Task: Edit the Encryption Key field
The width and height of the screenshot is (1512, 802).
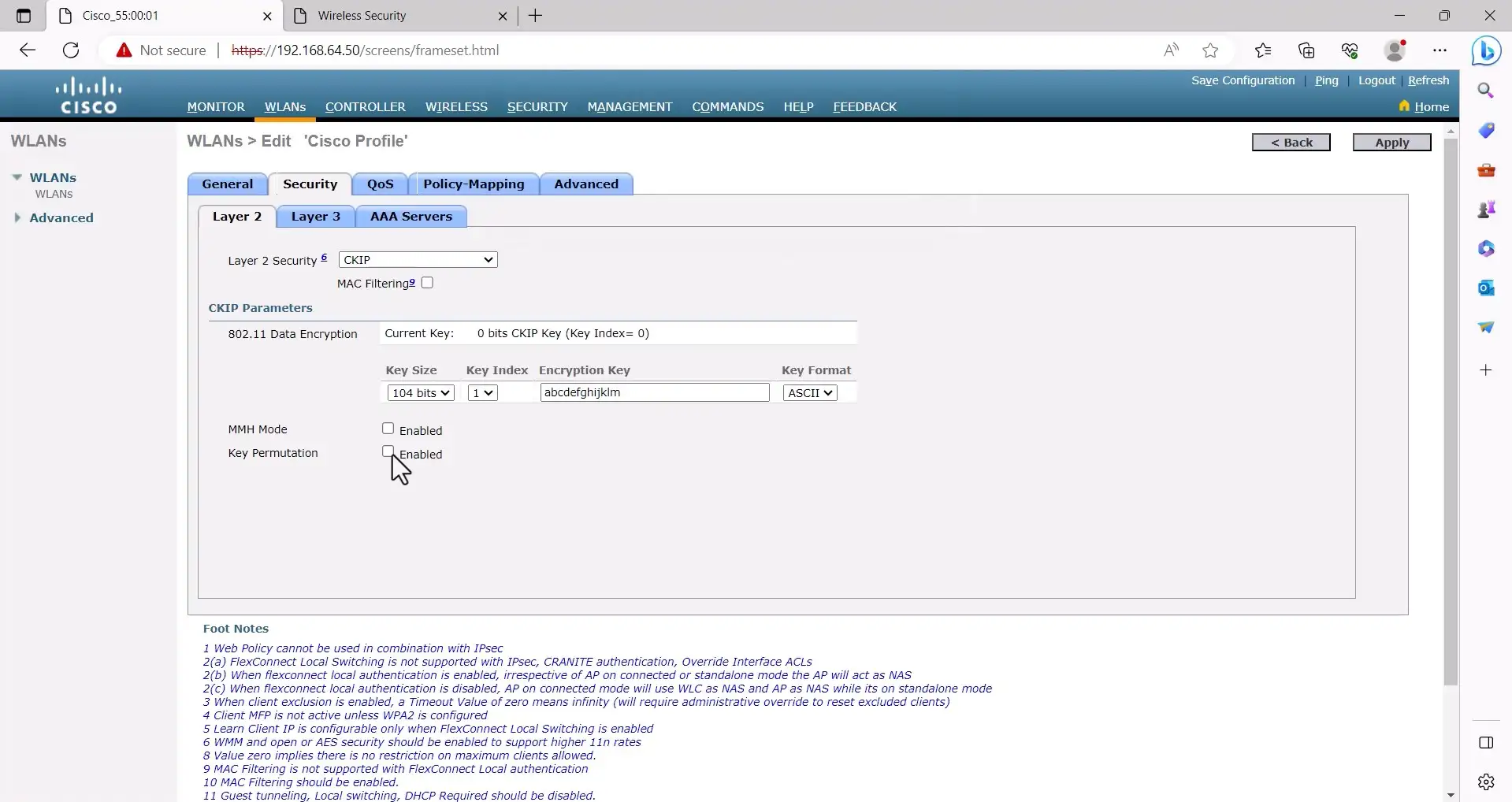Action: (x=654, y=392)
